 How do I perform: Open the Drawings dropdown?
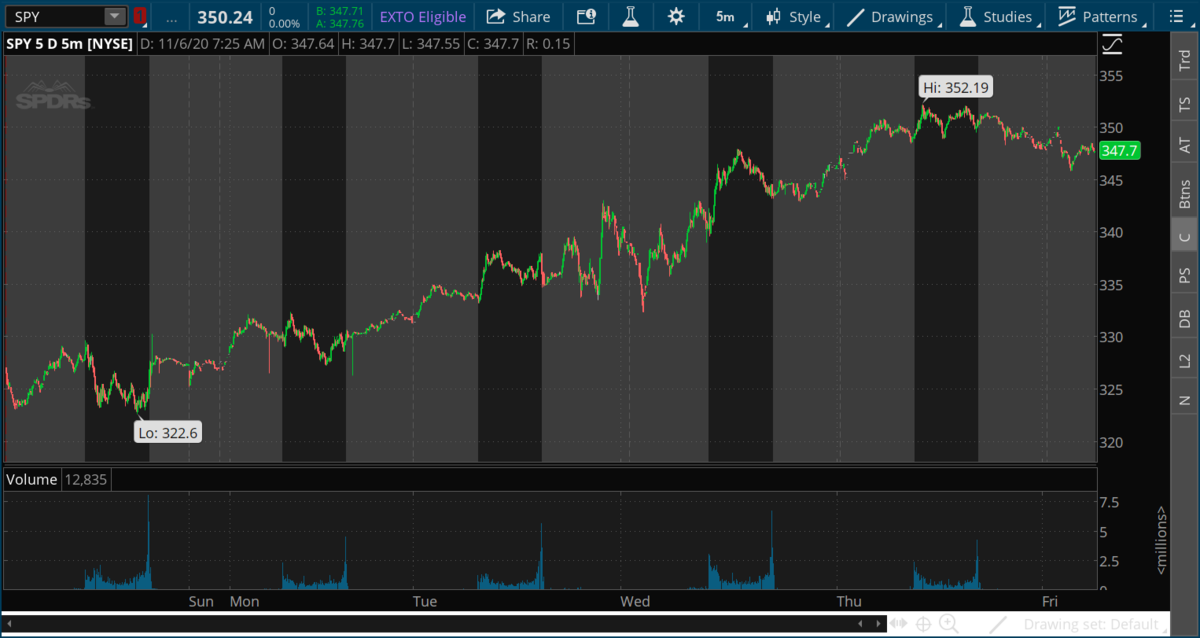pos(893,17)
